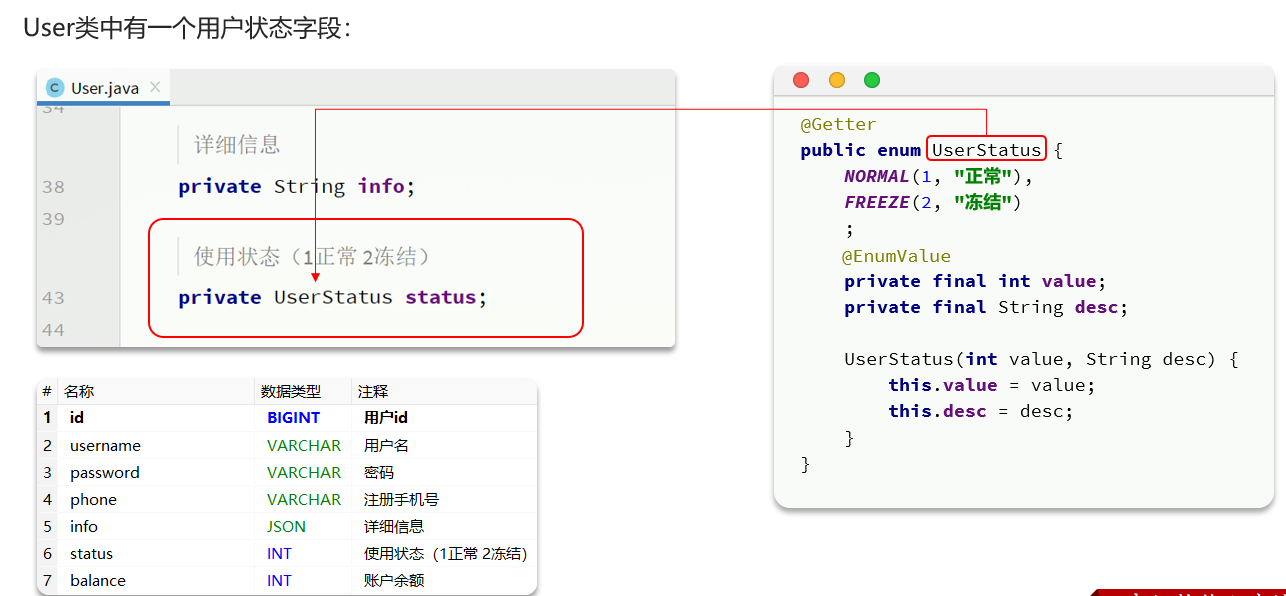This screenshot has width=1286, height=596.
Task: Click 'private final String desc;' line
Action: pos(986,308)
